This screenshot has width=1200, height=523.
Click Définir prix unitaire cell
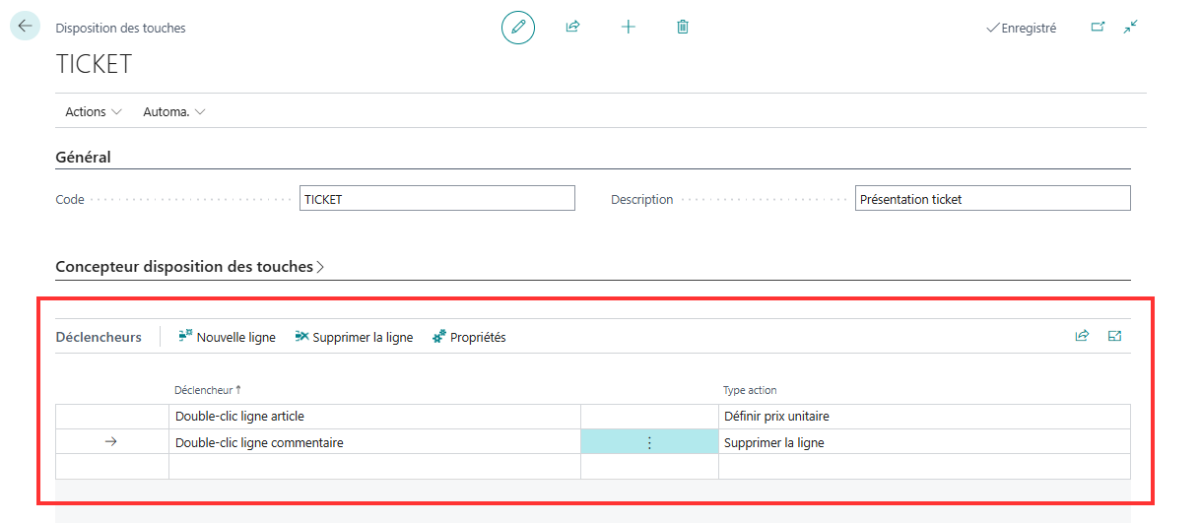pos(924,416)
